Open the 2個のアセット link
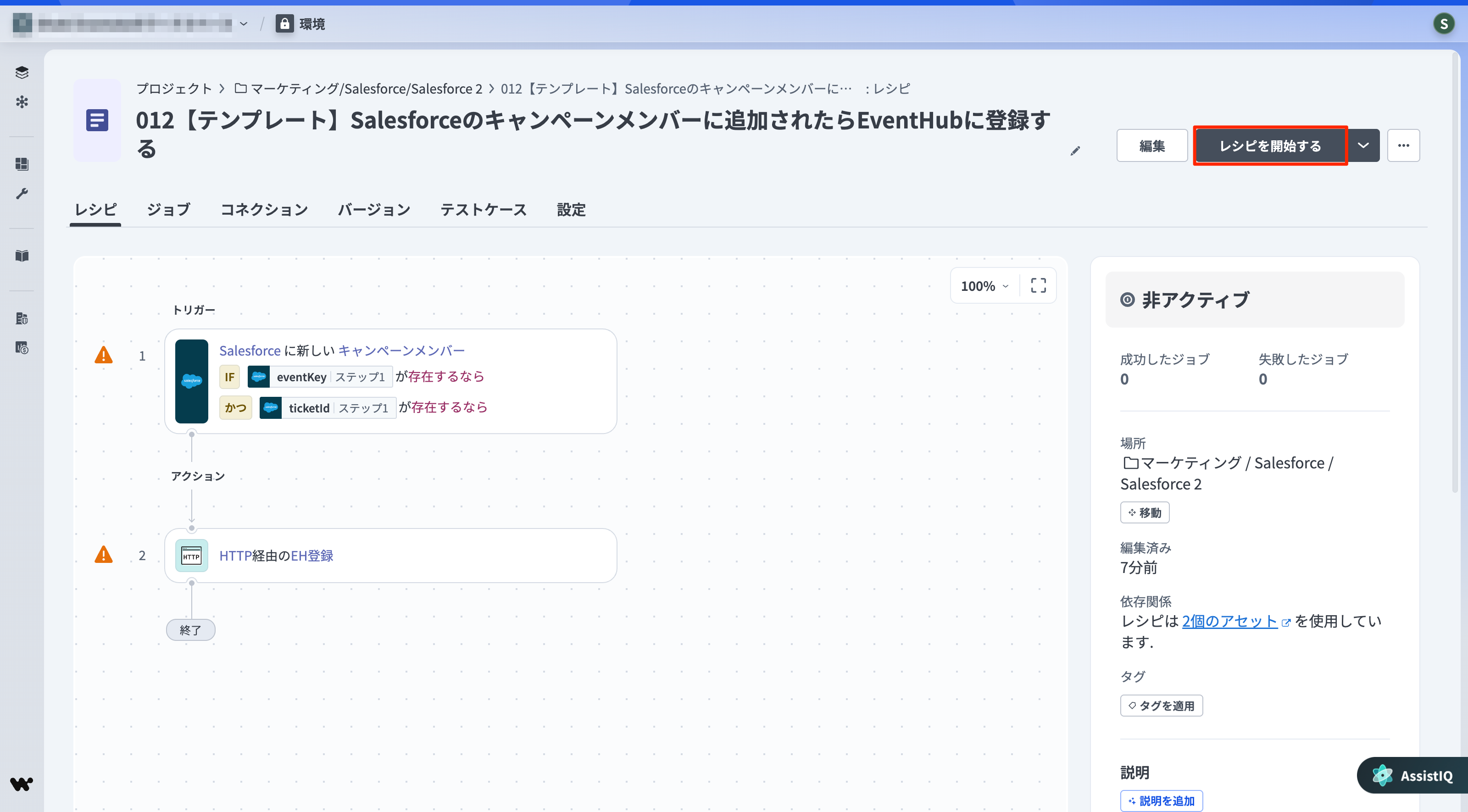 point(1229,621)
